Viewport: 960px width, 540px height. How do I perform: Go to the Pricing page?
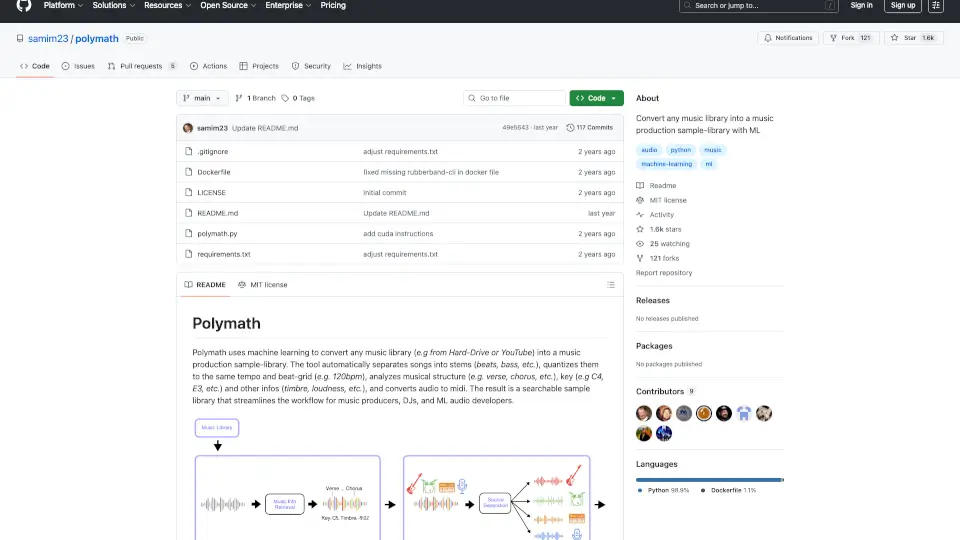pos(333,6)
